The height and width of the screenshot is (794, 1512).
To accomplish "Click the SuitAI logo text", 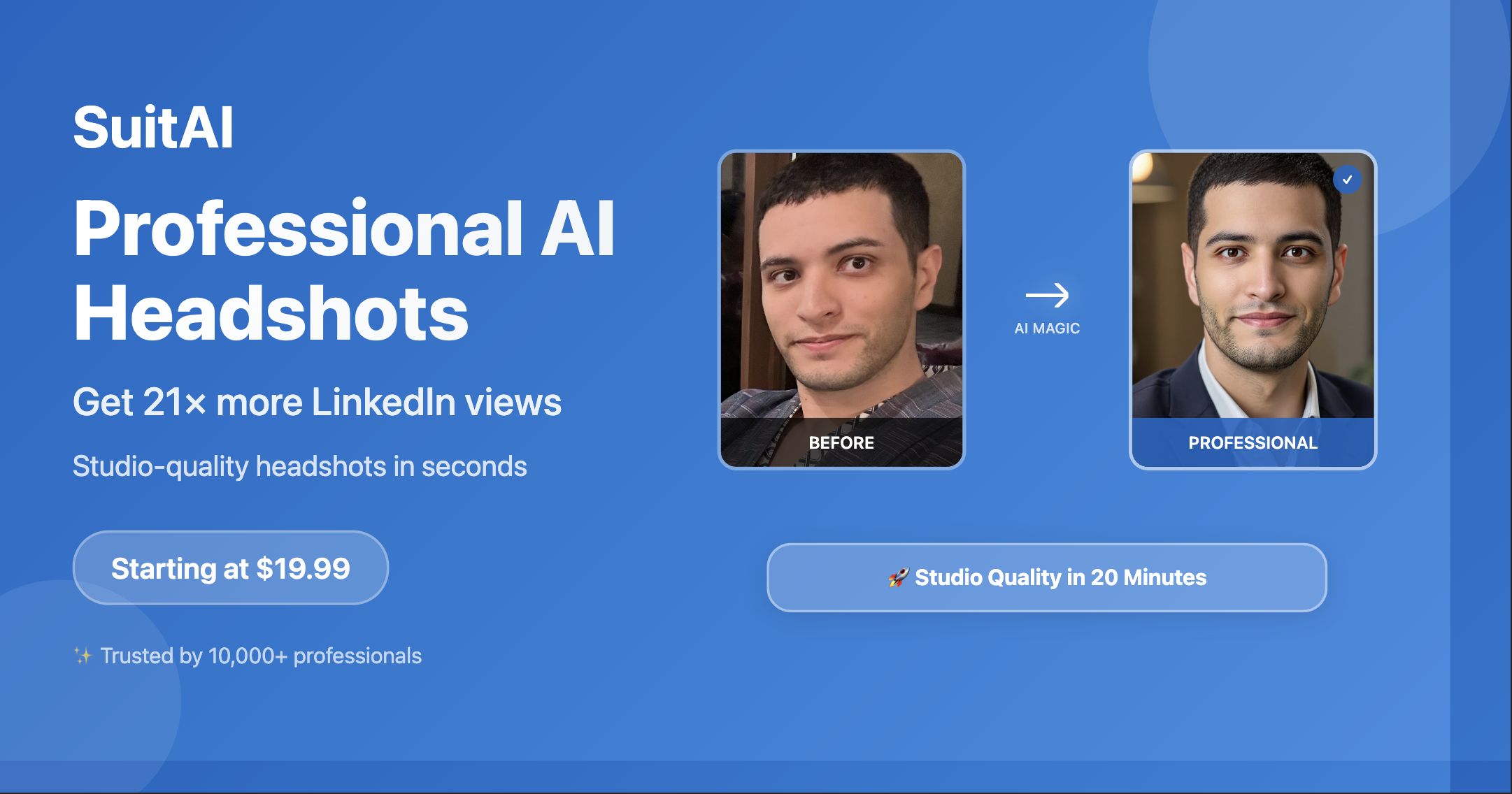I will pos(153,128).
